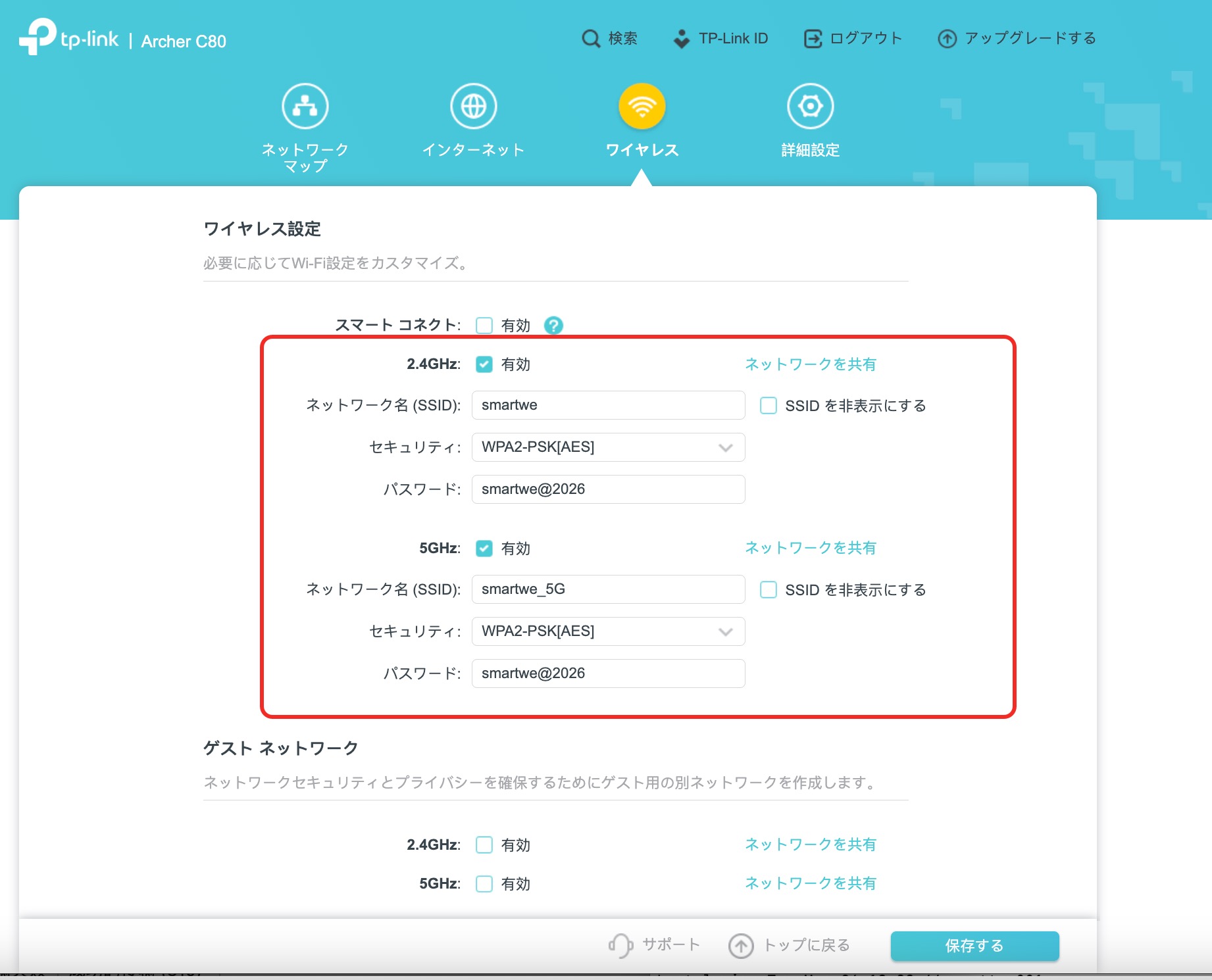Click the アップグレードする text link

1030,39
